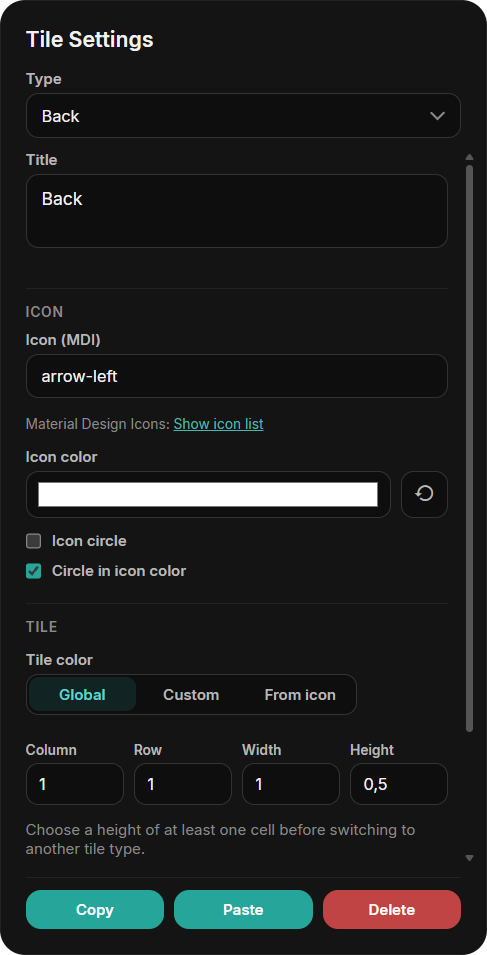Click the Row input field

pyautogui.click(x=183, y=784)
